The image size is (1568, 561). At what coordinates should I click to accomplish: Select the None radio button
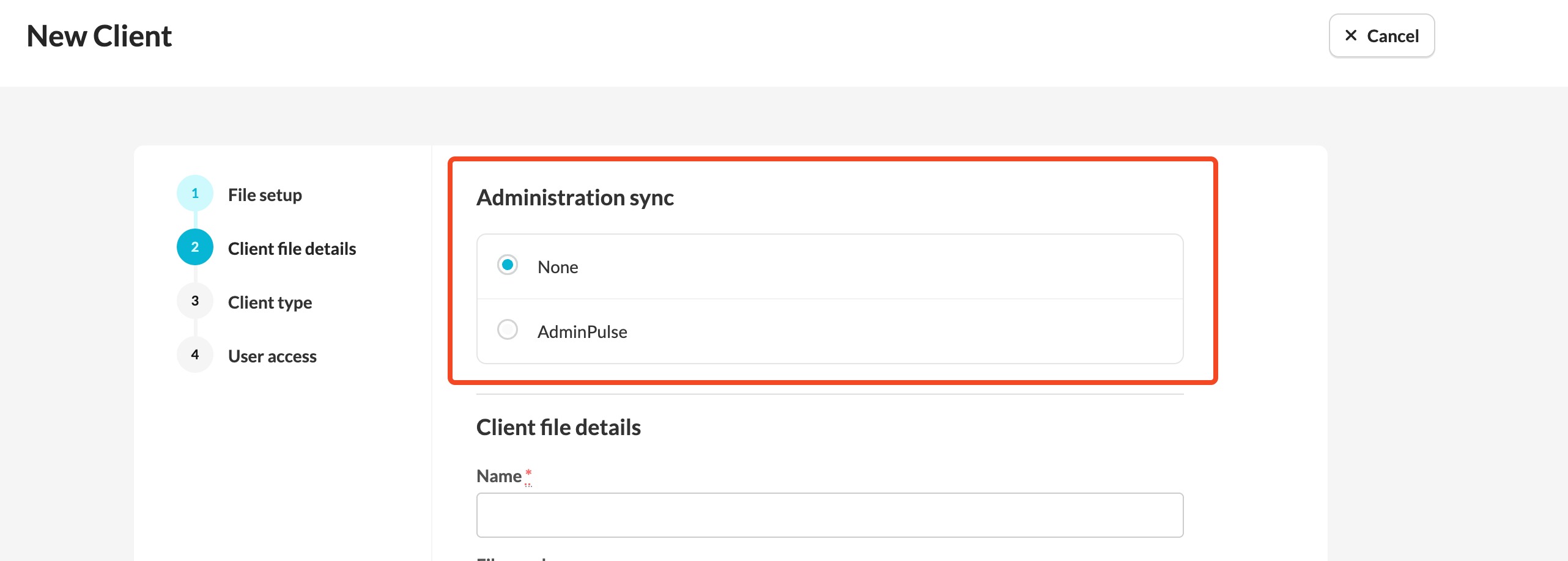pyautogui.click(x=508, y=265)
